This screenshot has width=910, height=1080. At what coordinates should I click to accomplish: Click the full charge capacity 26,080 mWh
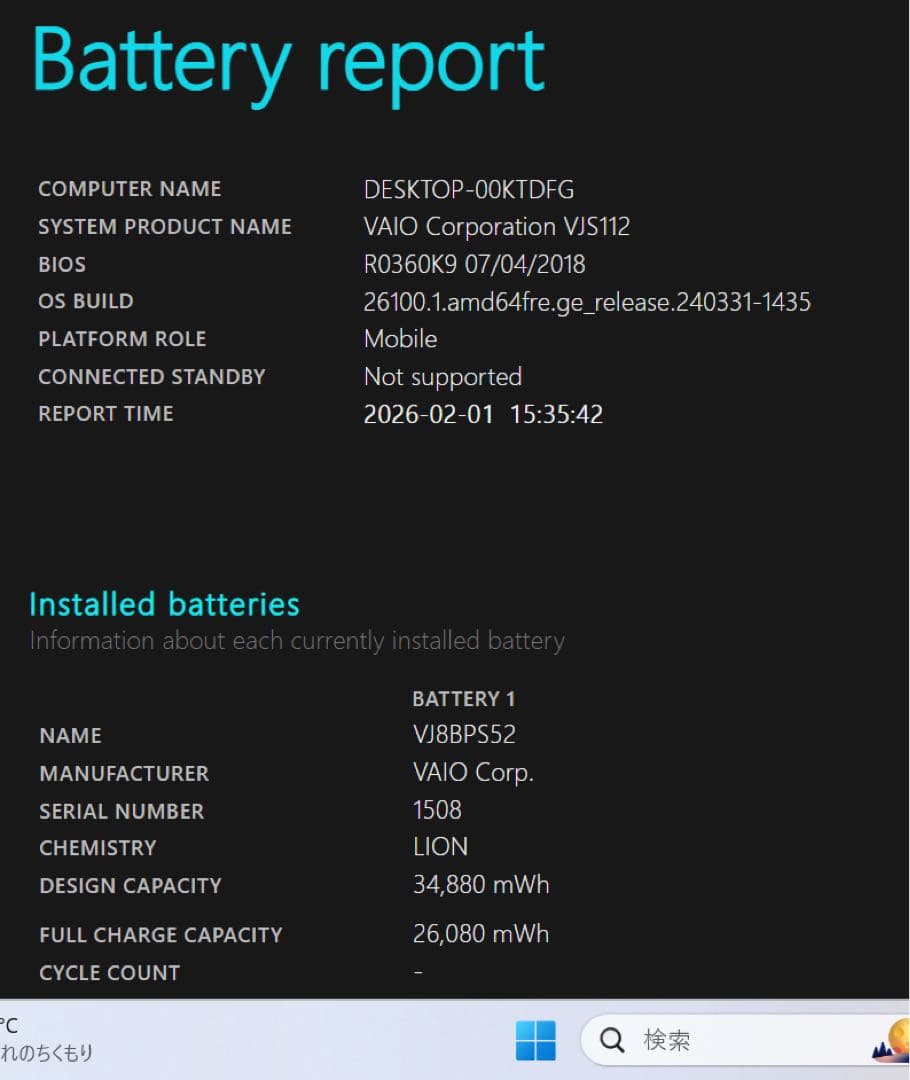click(480, 934)
